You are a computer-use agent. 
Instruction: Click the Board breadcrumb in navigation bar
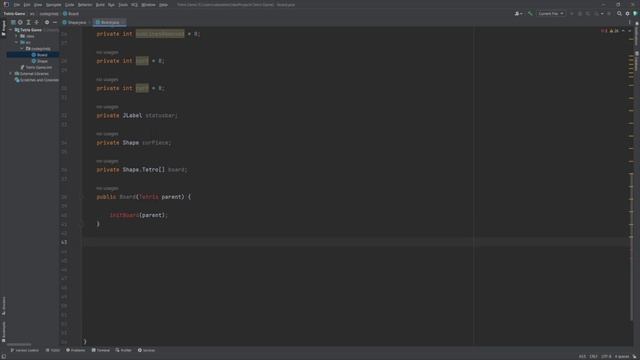coord(71,13)
